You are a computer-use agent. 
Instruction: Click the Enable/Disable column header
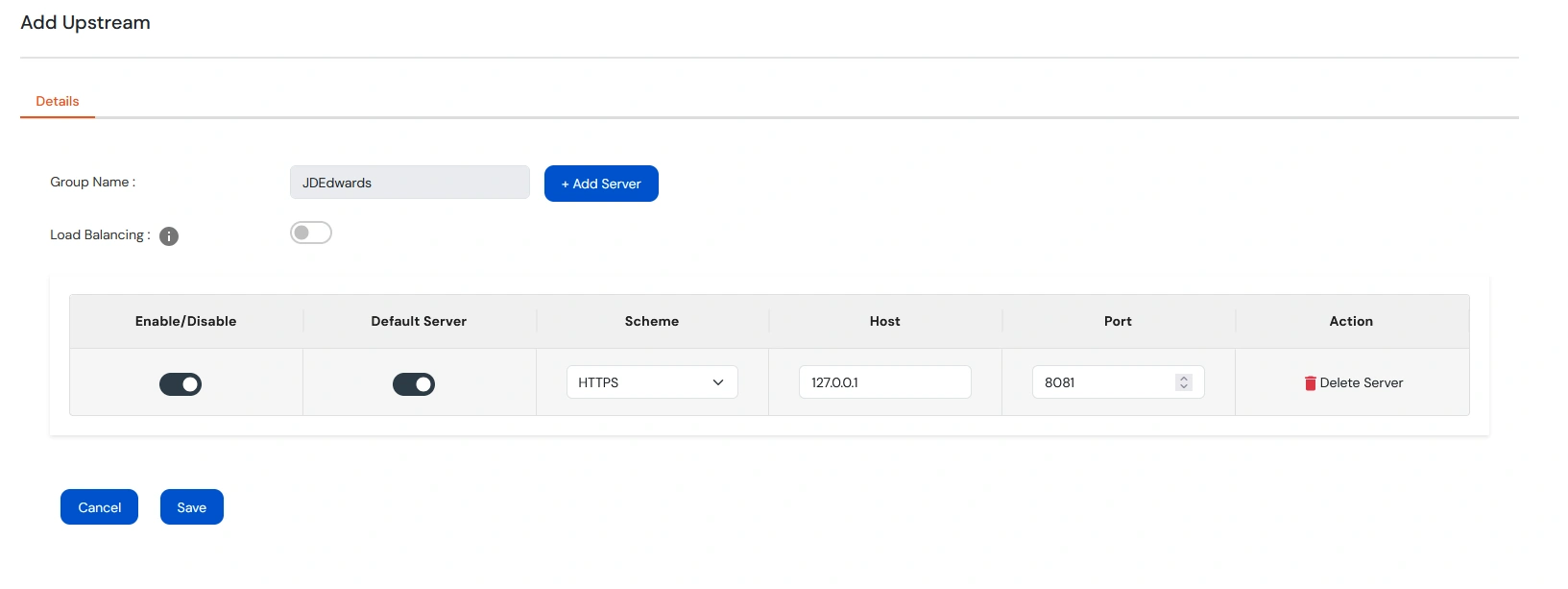(185, 321)
